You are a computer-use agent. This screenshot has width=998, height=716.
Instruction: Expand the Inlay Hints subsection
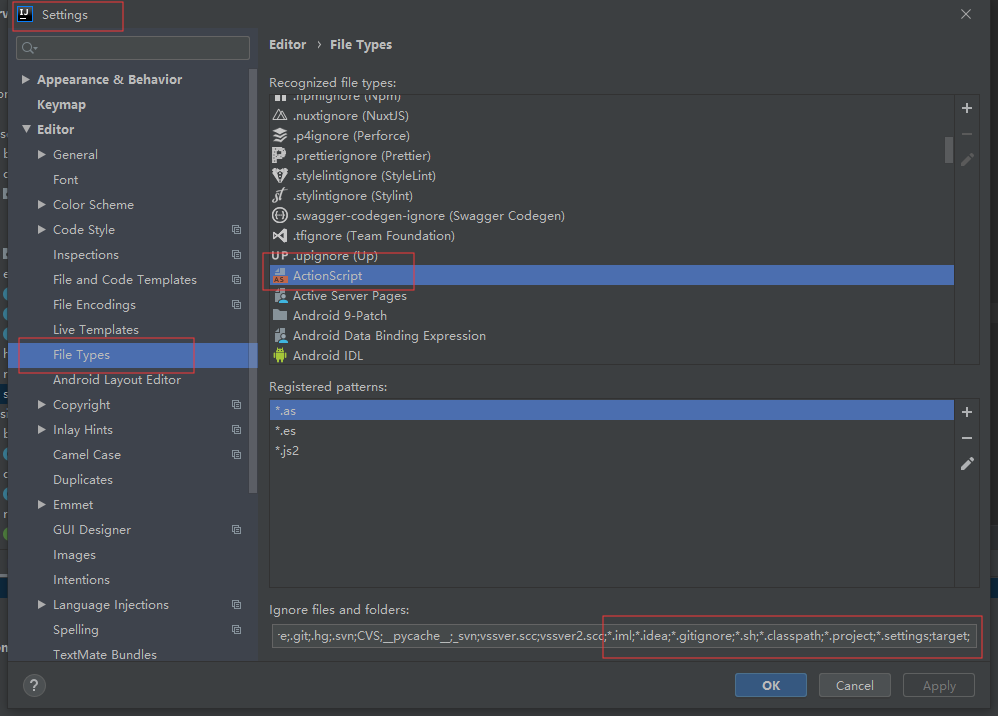click(x=41, y=430)
